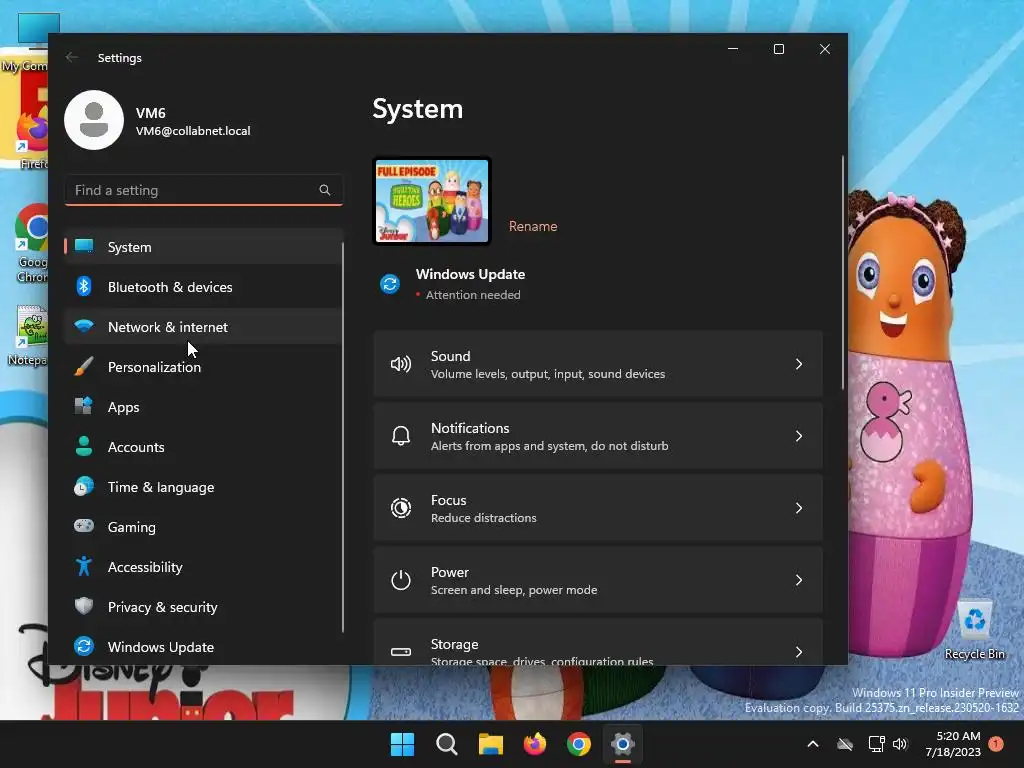The height and width of the screenshot is (768, 1024).
Task: Click the Time & language clock icon
Action: coord(84,487)
